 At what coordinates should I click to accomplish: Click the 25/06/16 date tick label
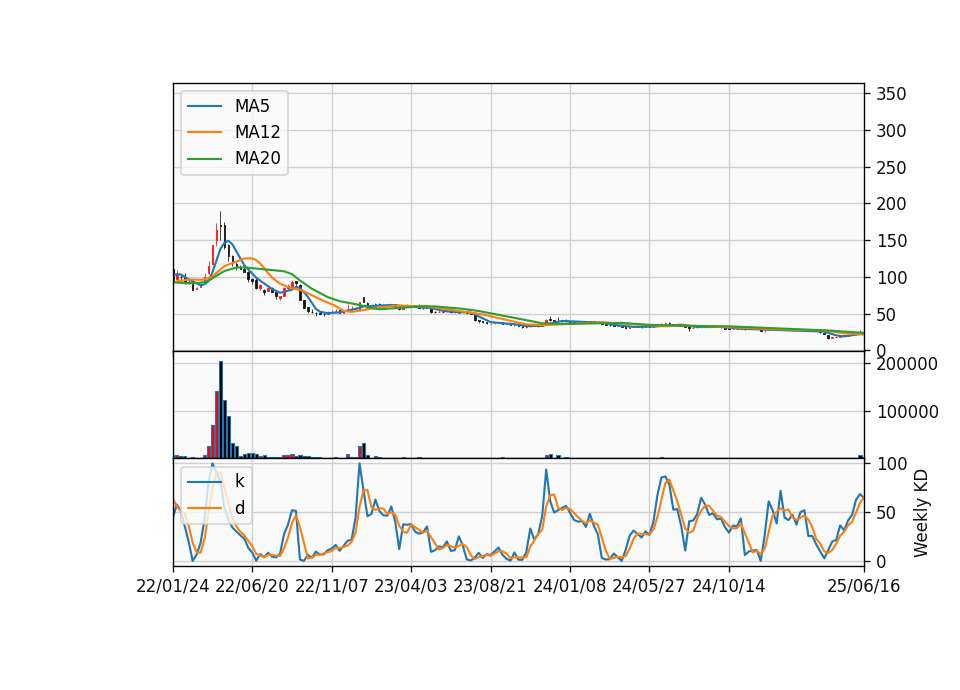click(863, 586)
